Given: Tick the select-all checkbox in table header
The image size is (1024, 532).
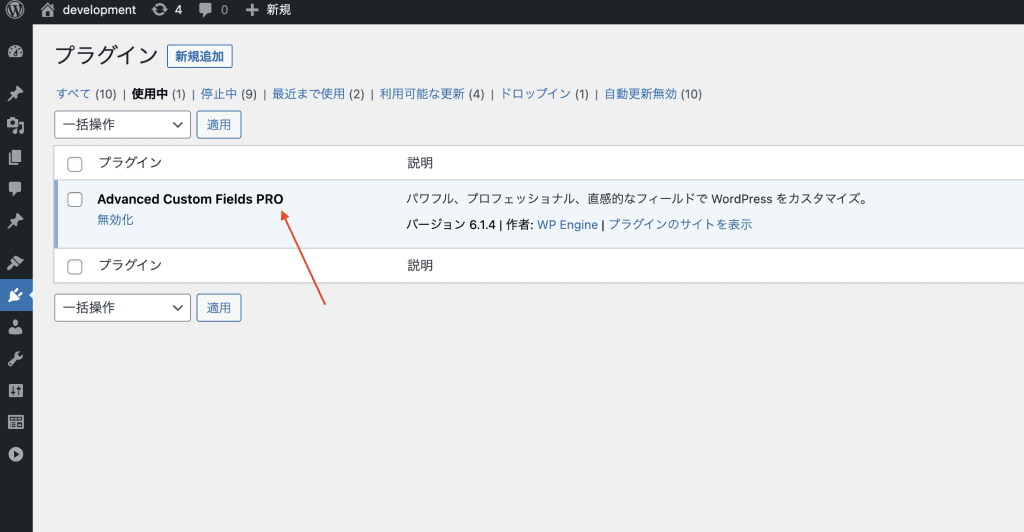Looking at the screenshot, I should click(x=75, y=164).
